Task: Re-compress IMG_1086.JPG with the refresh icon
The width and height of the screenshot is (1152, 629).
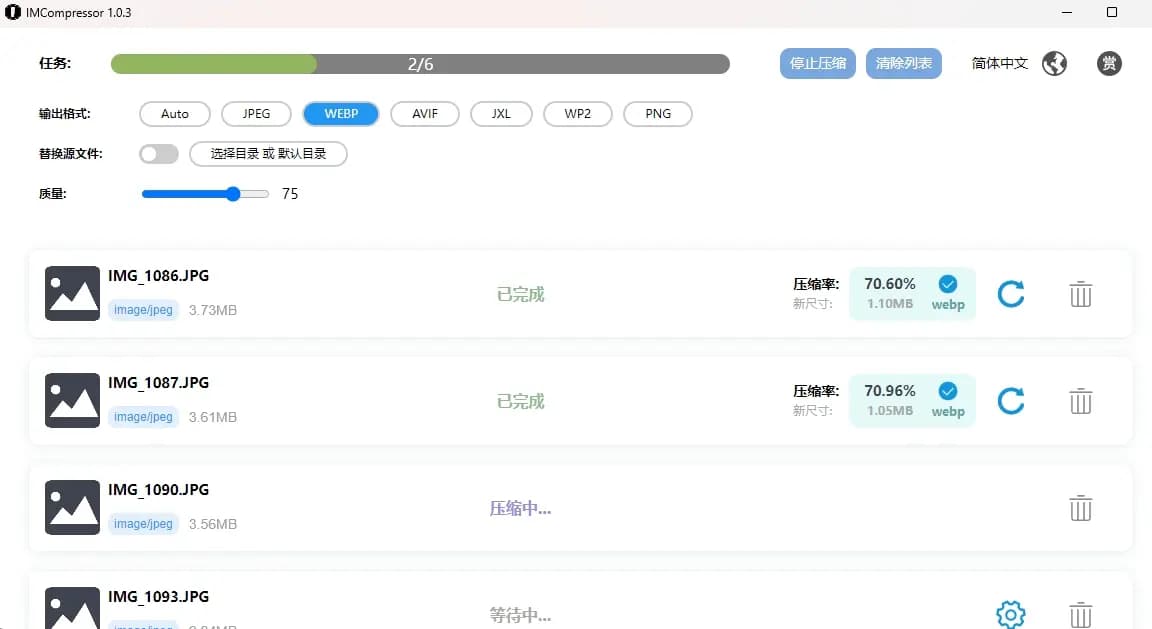Action: (x=1011, y=294)
